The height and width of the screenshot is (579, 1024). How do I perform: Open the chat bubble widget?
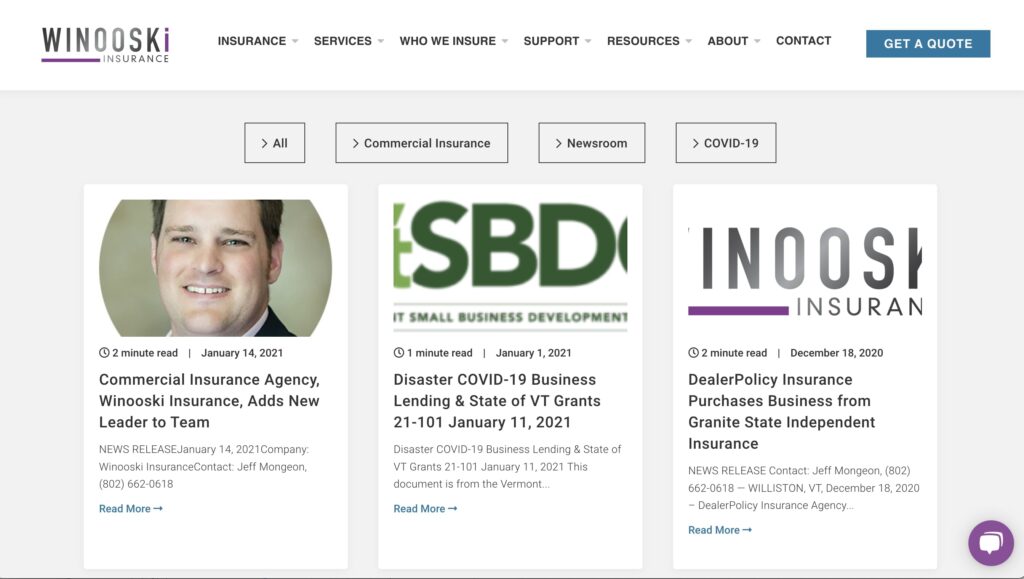[x=991, y=543]
